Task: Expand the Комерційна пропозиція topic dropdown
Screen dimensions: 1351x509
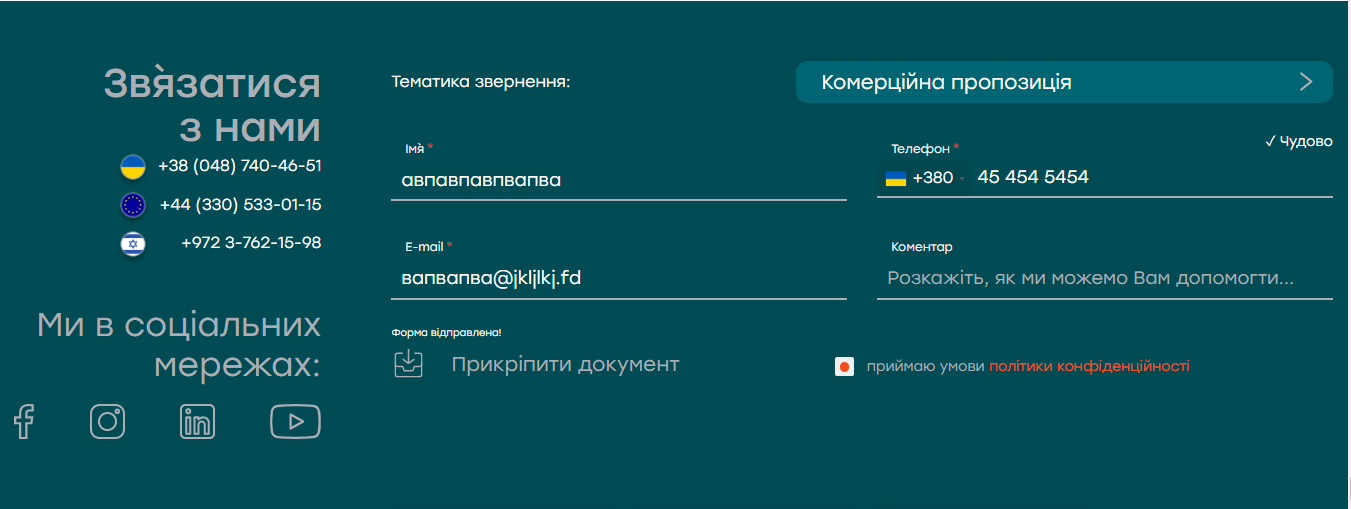Action: click(x=1064, y=82)
